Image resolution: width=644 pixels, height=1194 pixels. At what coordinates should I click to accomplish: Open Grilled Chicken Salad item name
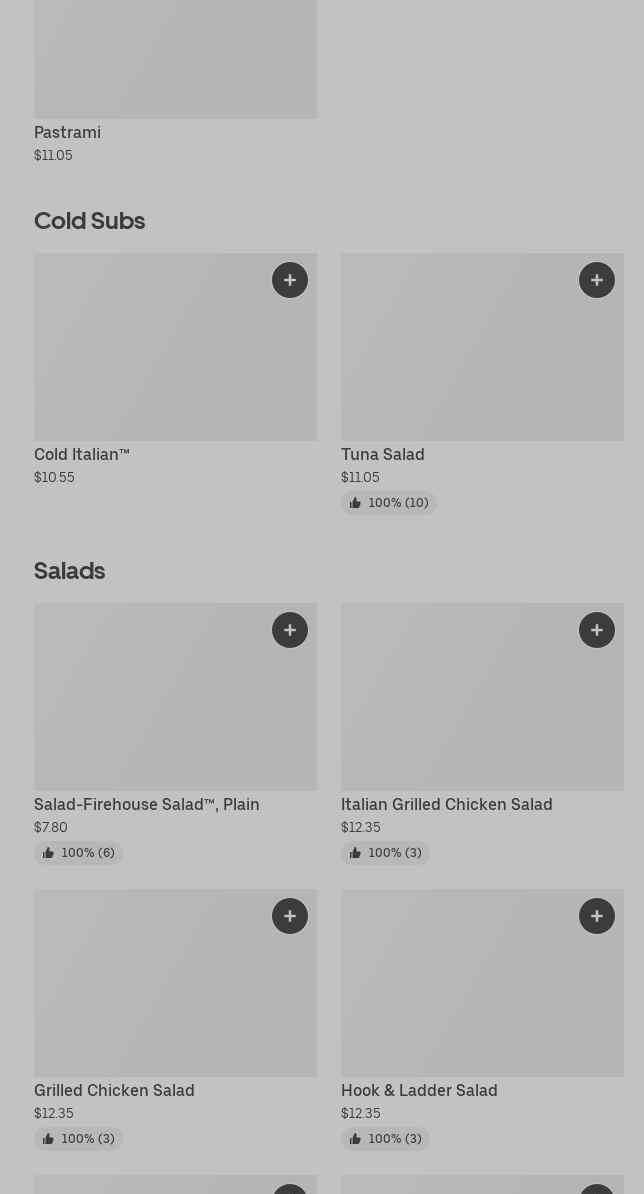pos(114,1090)
